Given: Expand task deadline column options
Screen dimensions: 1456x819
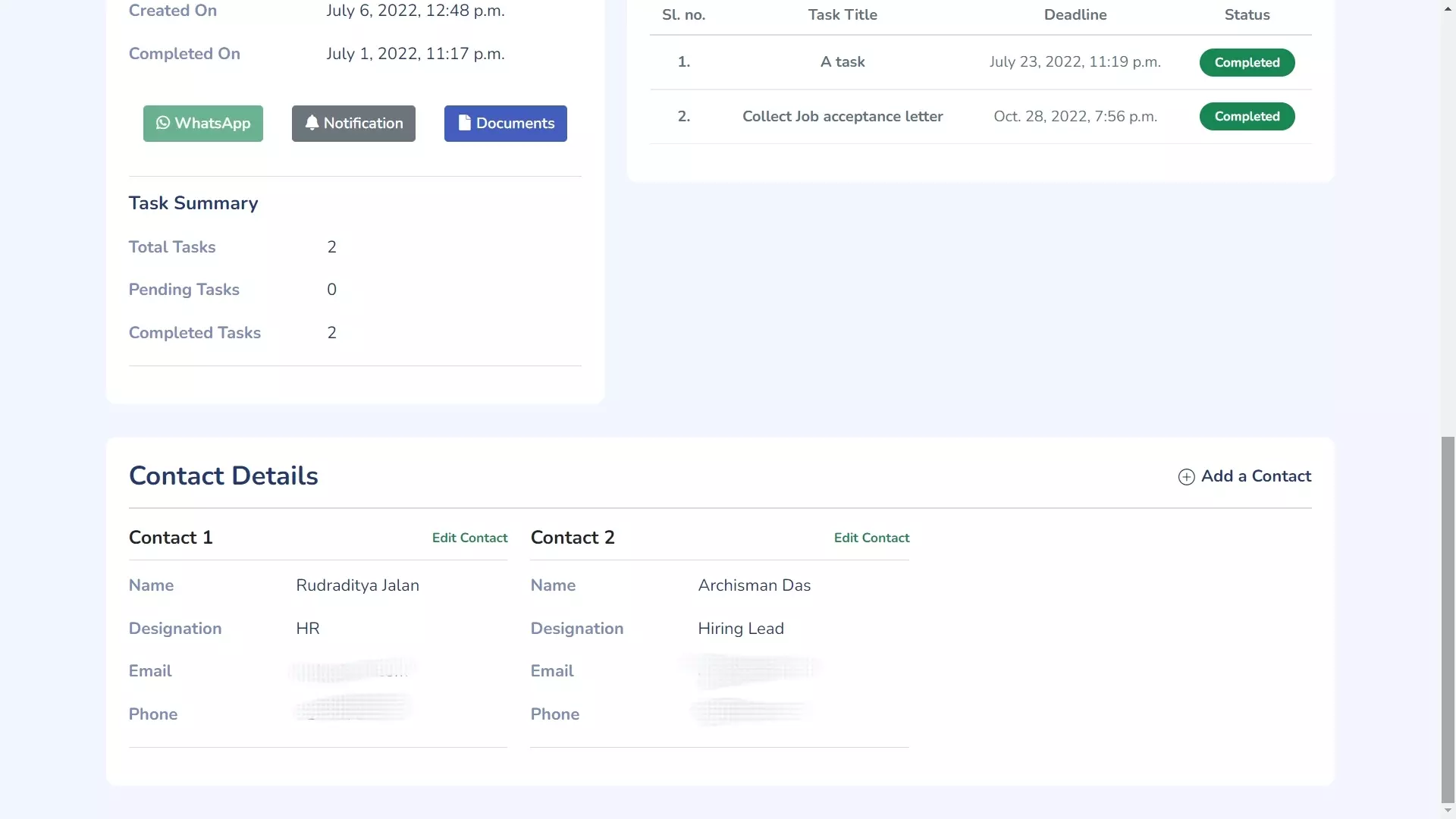Looking at the screenshot, I should [x=1075, y=14].
